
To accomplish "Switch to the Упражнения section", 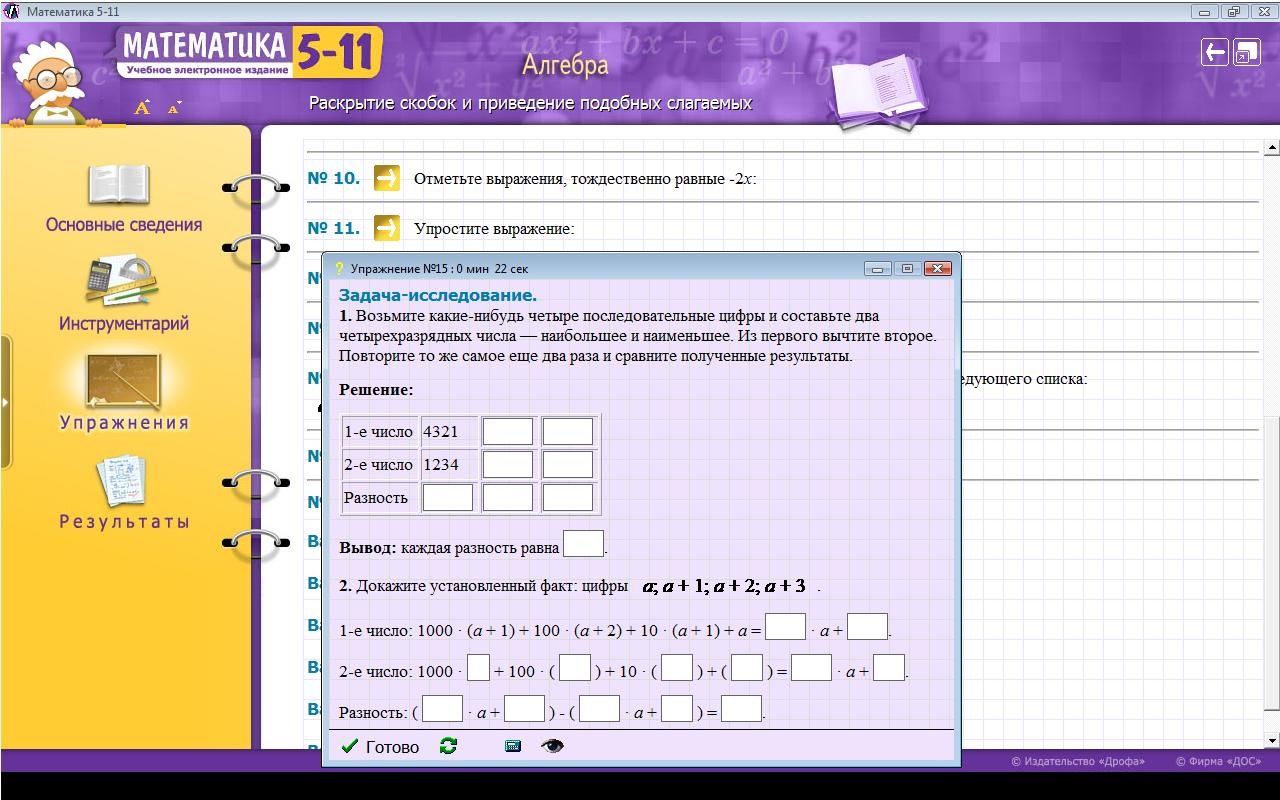I will tap(123, 393).
